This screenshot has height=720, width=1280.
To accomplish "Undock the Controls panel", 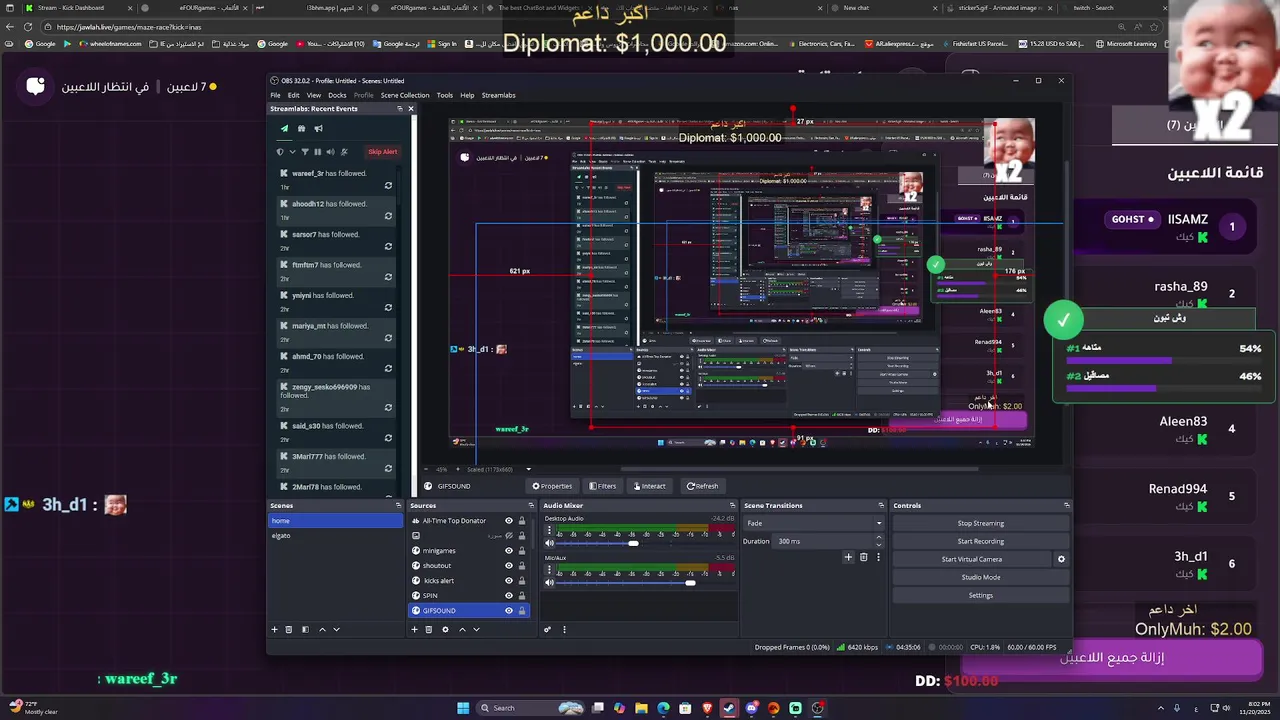I will coord(1066,505).
